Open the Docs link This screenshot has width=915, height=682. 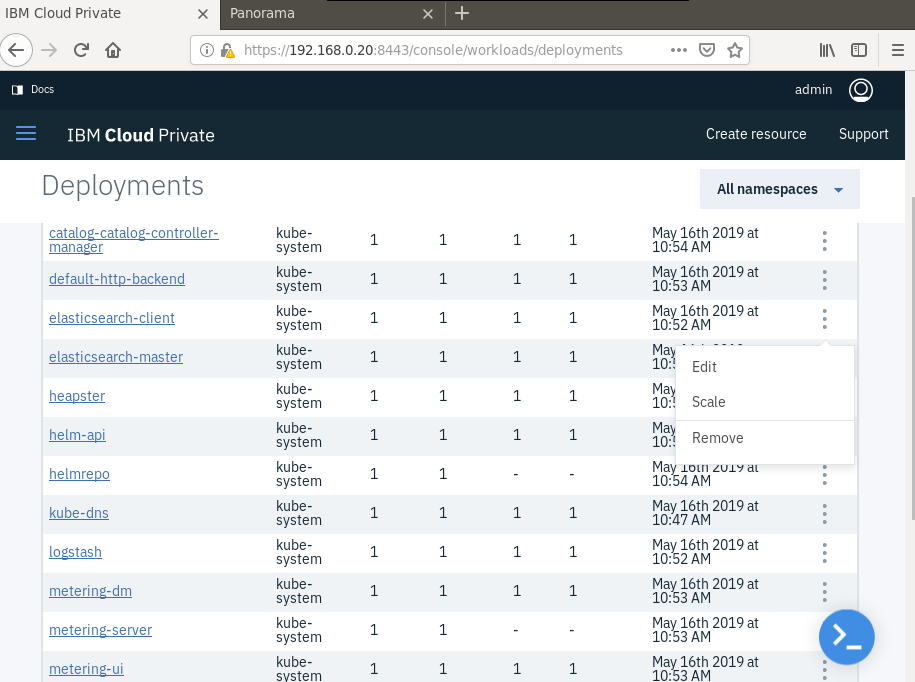click(42, 89)
